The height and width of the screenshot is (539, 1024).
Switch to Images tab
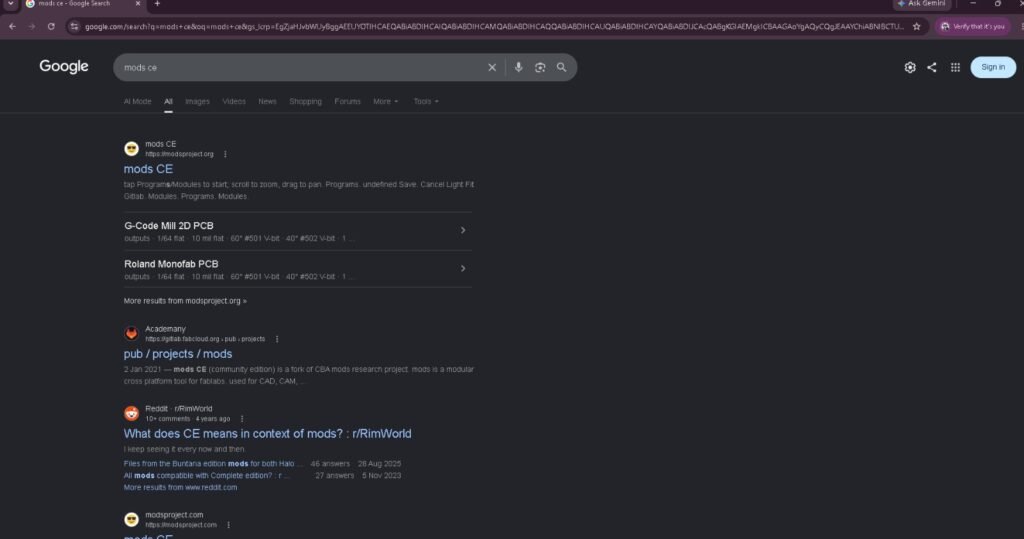(x=197, y=101)
